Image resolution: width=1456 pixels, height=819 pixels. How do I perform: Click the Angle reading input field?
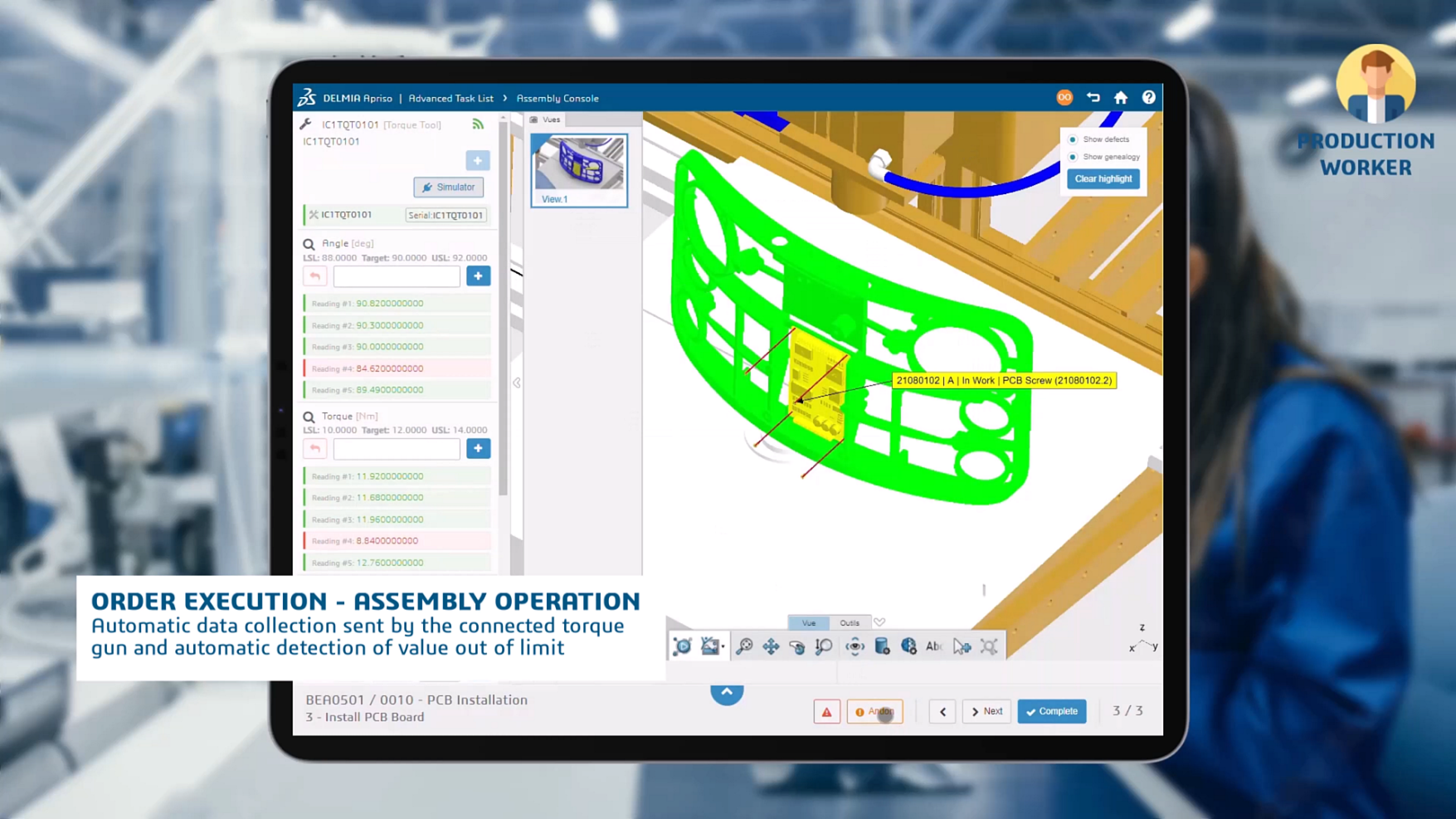397,276
